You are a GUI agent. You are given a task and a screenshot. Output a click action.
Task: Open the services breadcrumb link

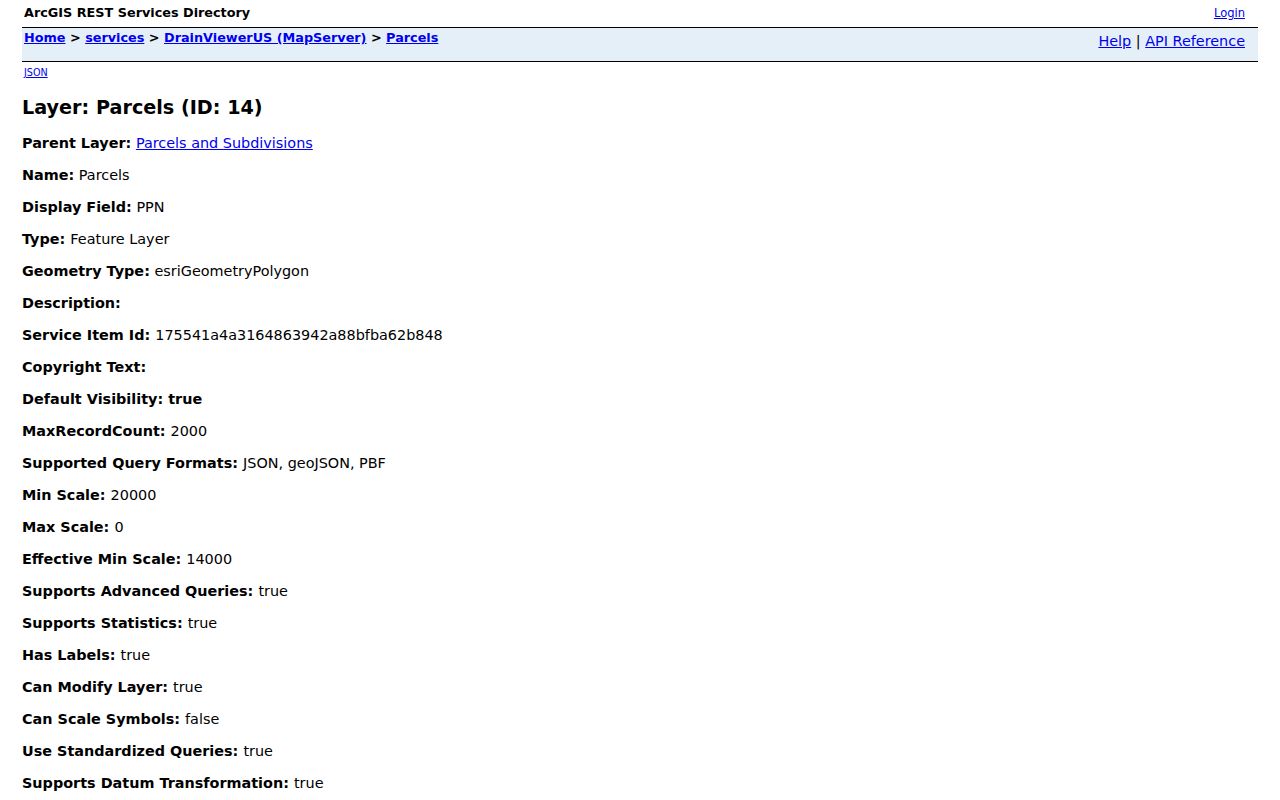click(114, 38)
